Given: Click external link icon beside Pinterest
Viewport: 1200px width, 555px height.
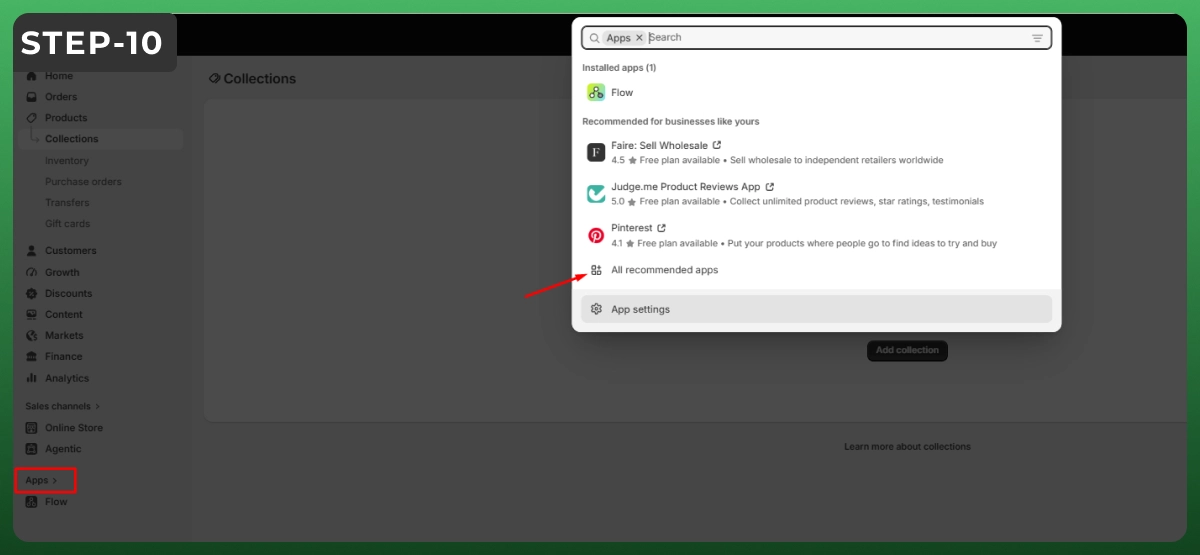Looking at the screenshot, I should [662, 227].
